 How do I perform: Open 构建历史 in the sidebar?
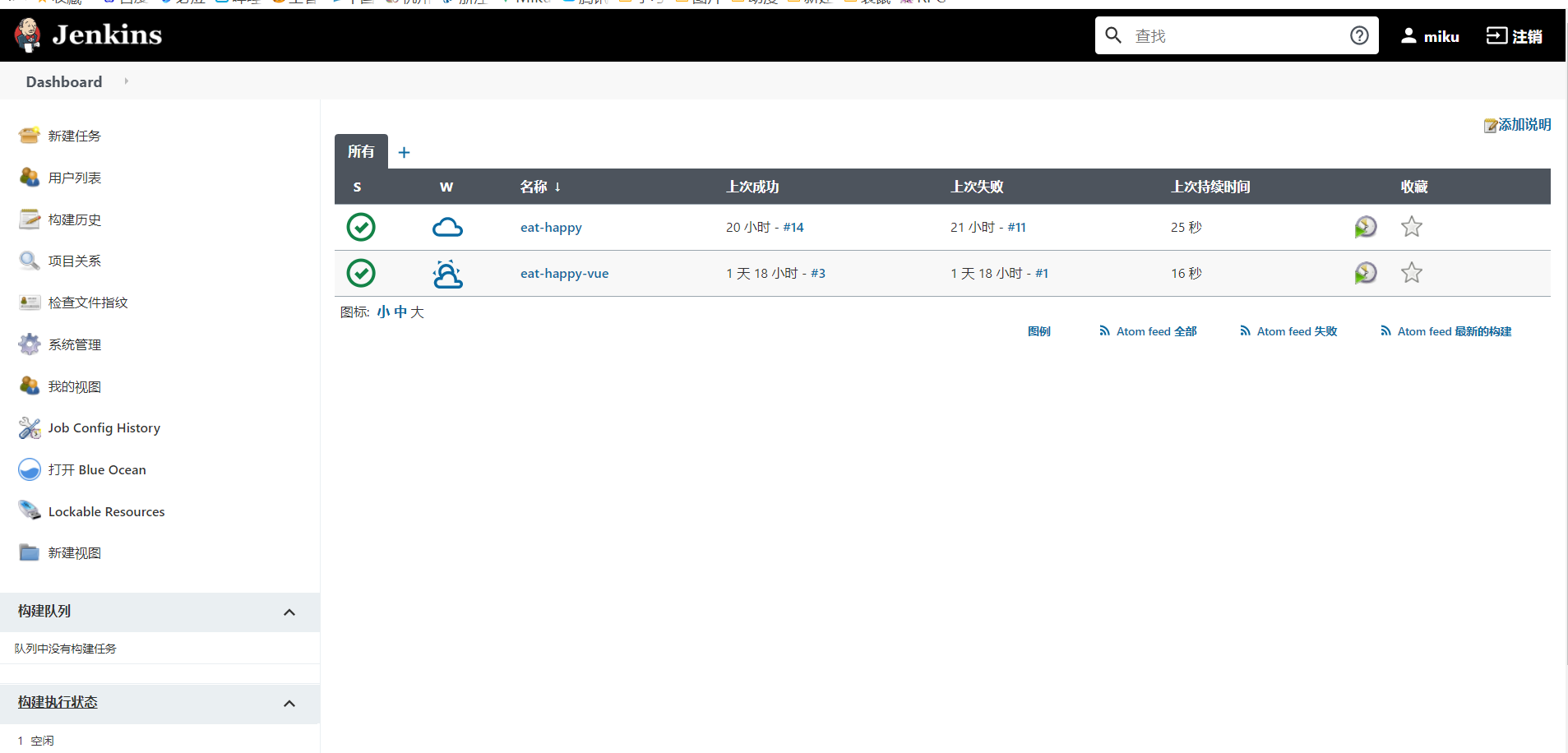tap(75, 219)
